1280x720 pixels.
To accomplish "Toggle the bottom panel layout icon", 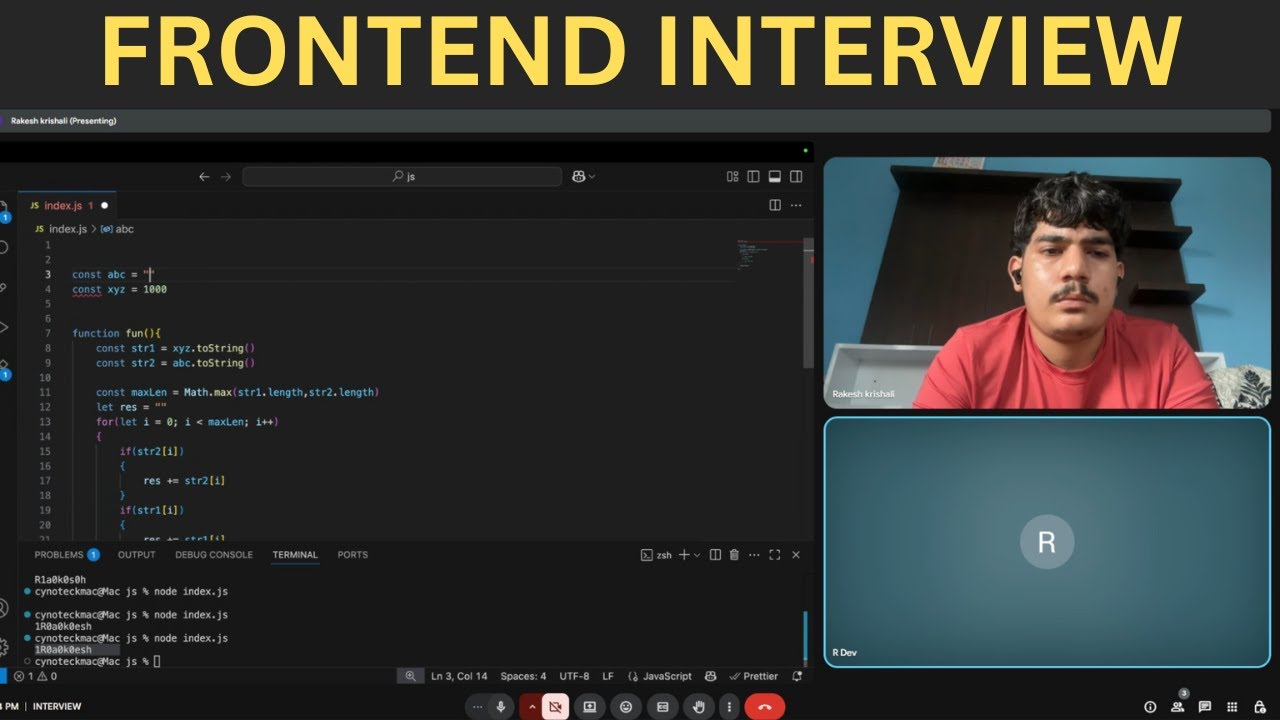I will point(775,177).
